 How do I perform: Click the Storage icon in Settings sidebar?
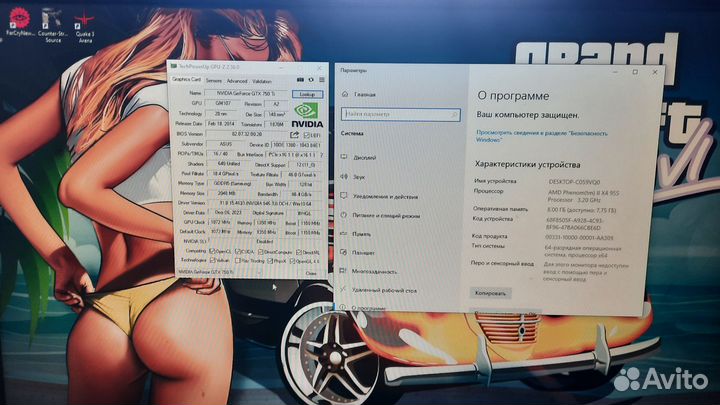[x=343, y=234]
